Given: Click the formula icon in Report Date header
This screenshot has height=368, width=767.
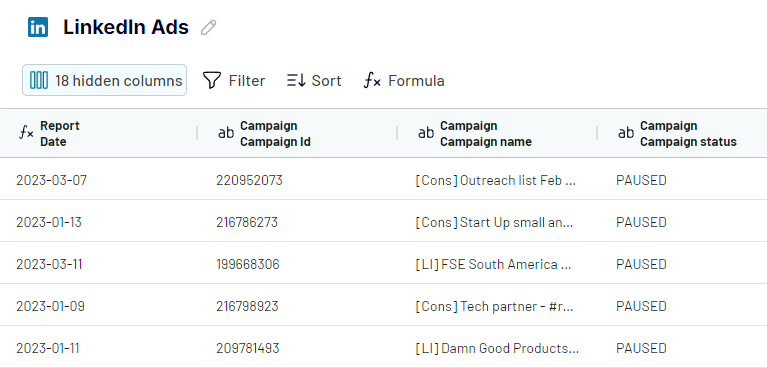Looking at the screenshot, I should coord(26,132).
